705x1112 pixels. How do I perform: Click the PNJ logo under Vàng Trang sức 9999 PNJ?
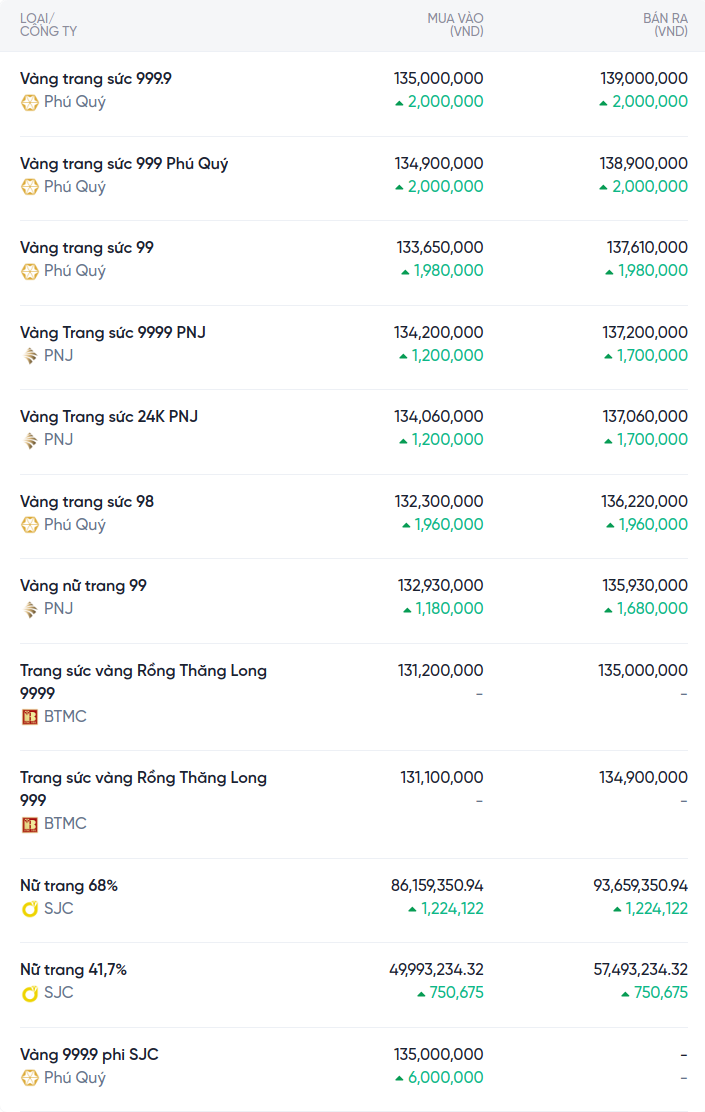pos(30,356)
